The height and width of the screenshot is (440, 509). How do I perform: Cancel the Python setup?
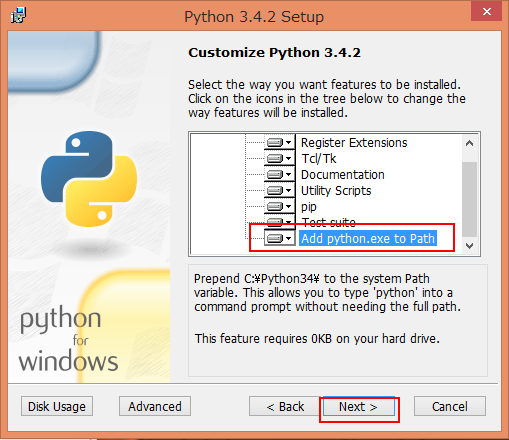coord(450,406)
